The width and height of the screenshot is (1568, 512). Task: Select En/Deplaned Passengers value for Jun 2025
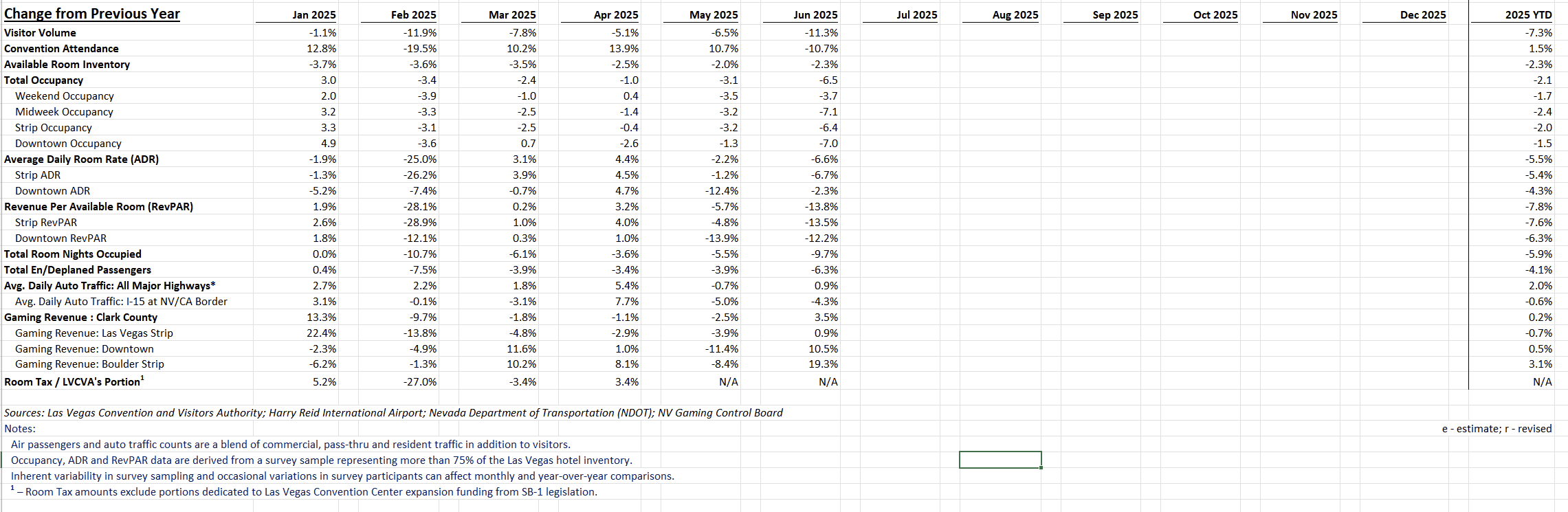coord(824,269)
